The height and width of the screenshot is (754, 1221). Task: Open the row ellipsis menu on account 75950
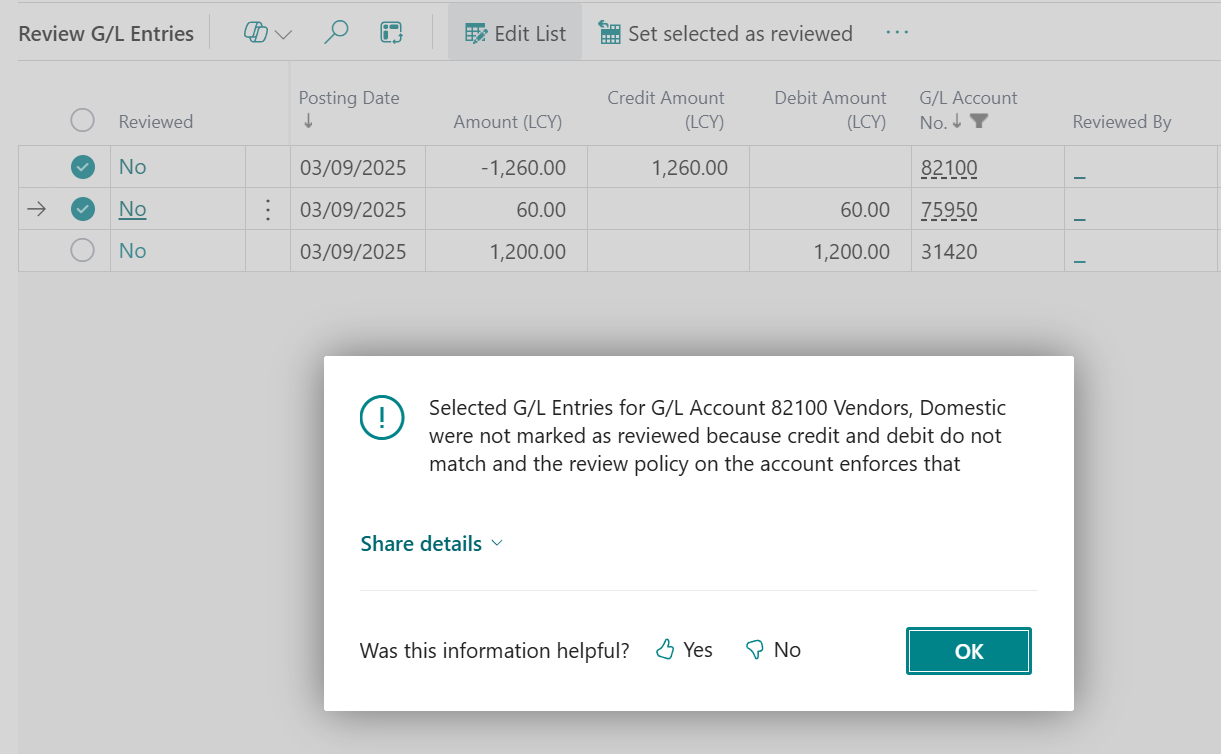pos(267,209)
